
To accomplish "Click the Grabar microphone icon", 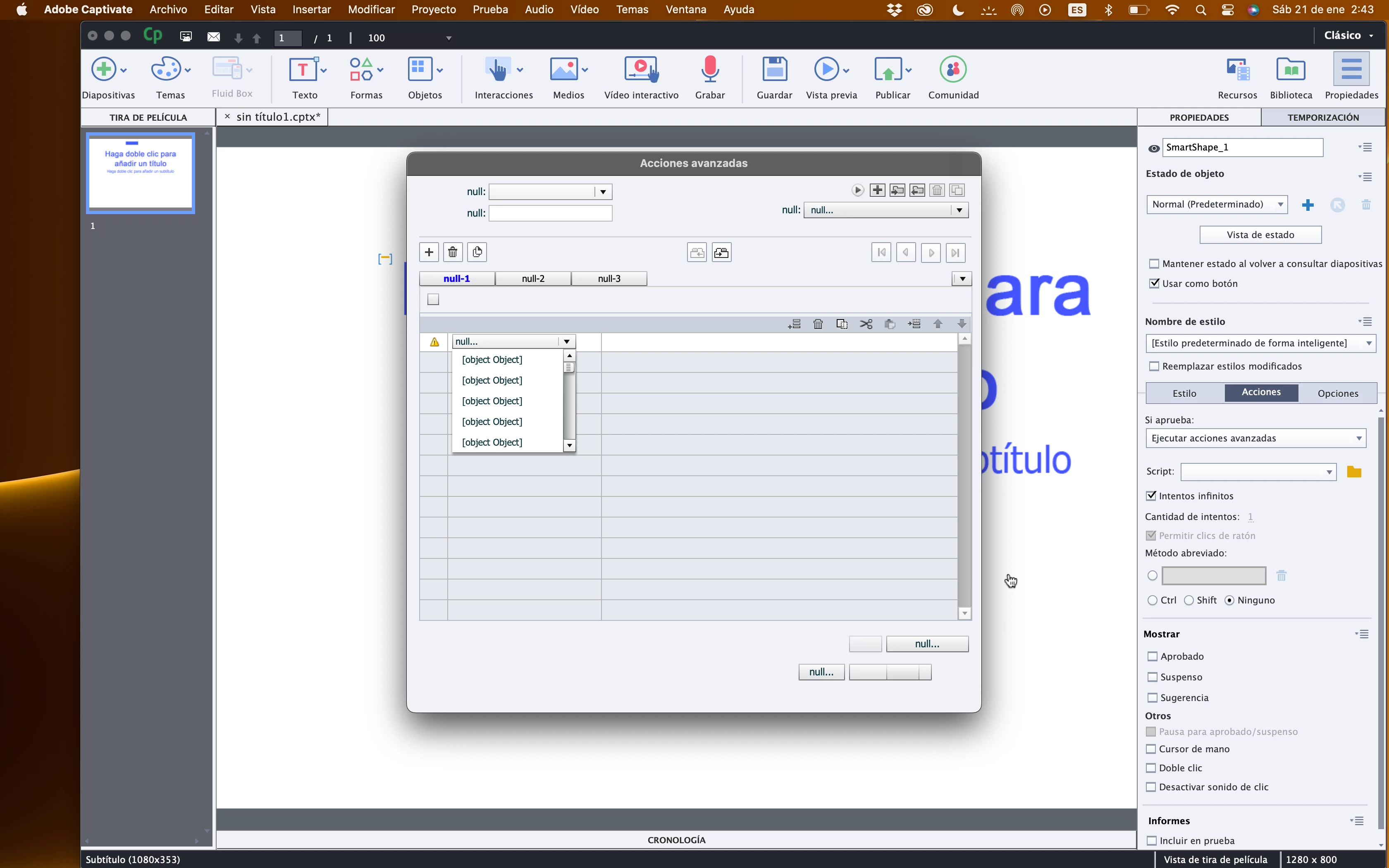I will click(x=710, y=69).
